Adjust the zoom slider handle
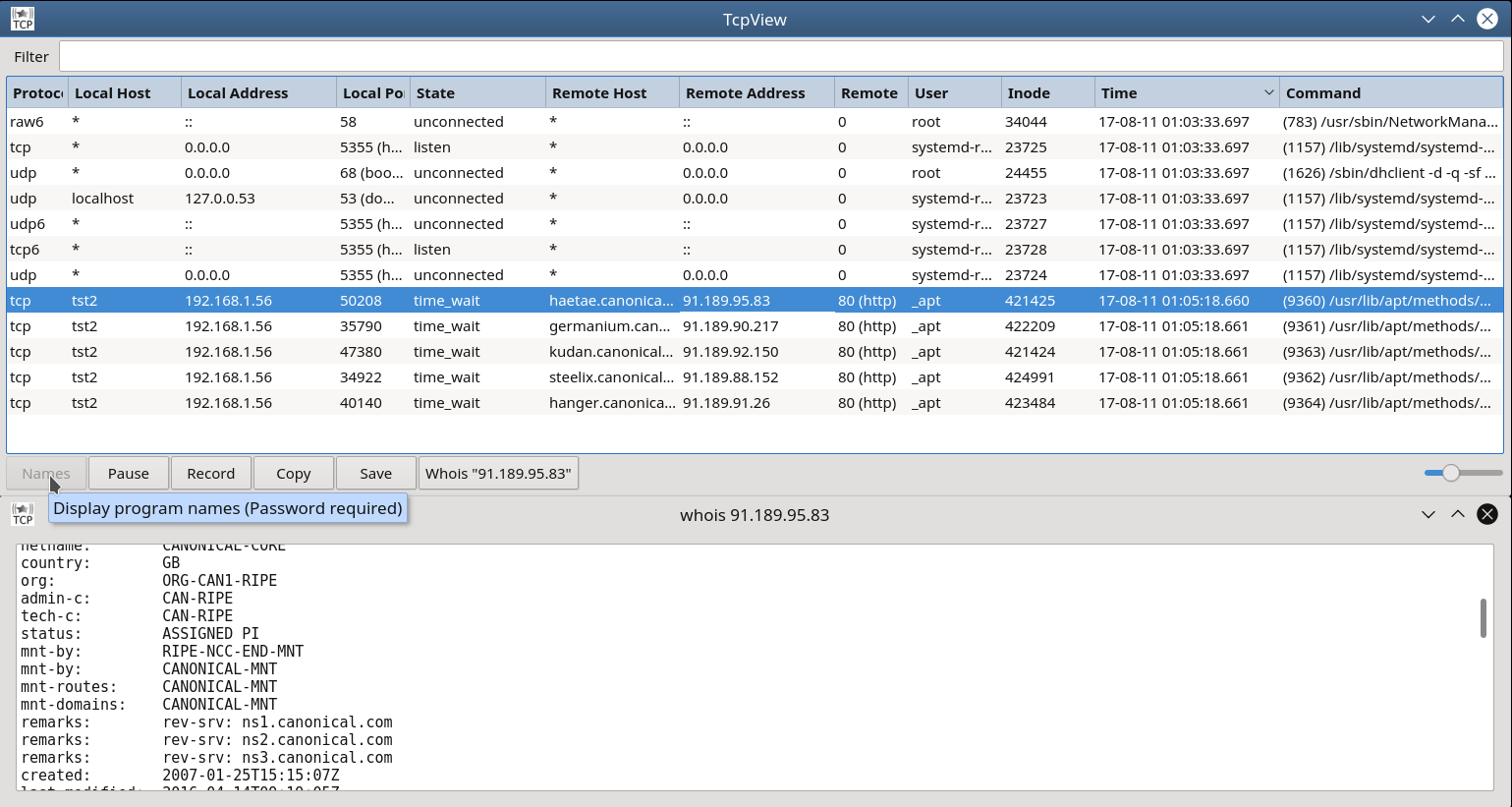Screen dimensions: 1512x807 (1451, 473)
